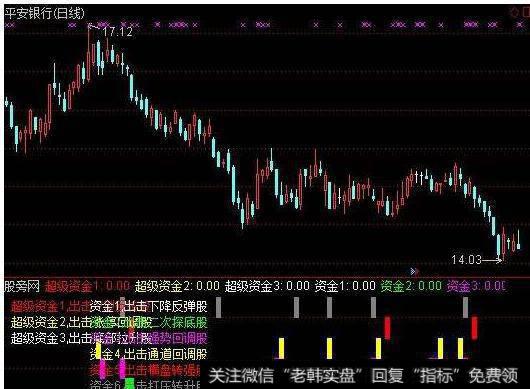Click the green signal bar at bottom

pos(129,384)
